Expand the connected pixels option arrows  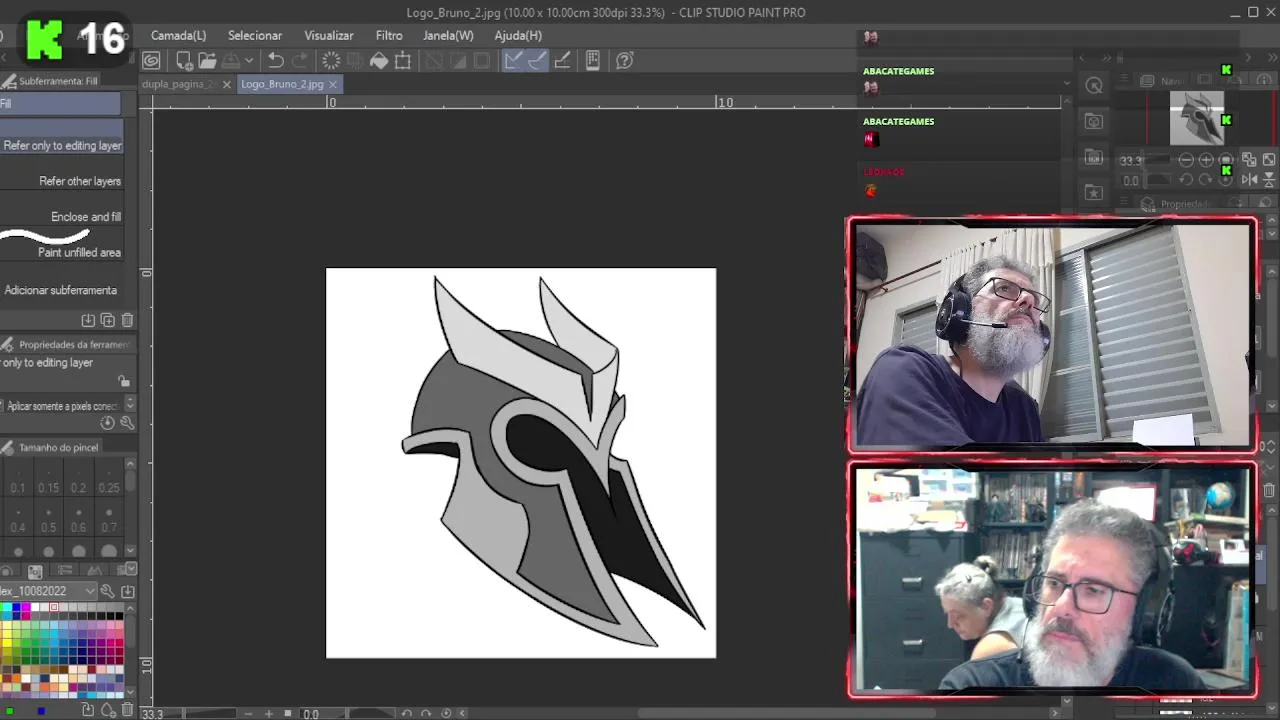[x=129, y=404]
